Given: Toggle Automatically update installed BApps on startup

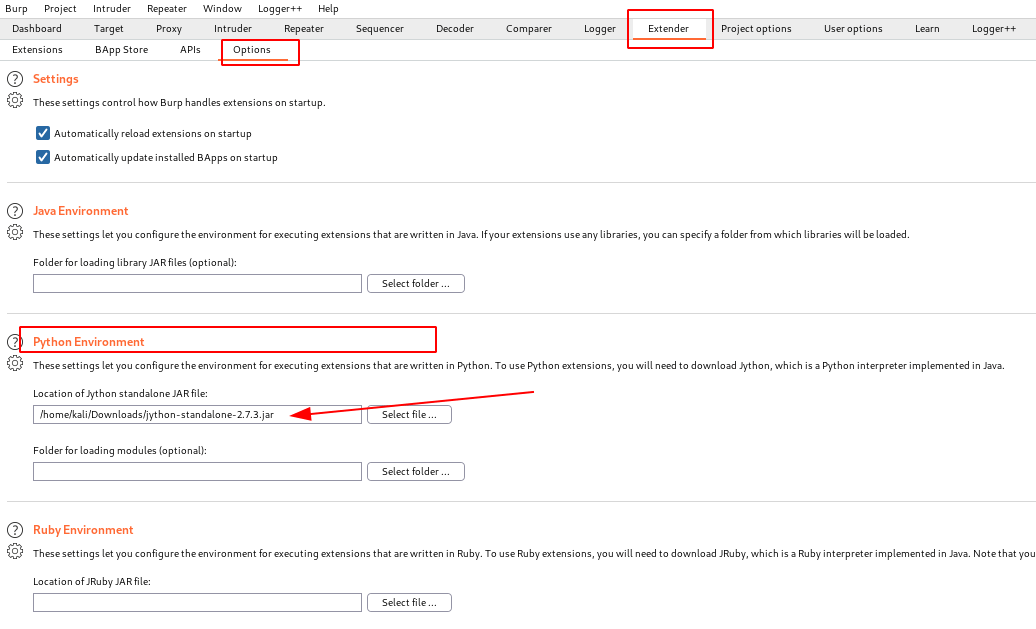Looking at the screenshot, I should click(43, 157).
